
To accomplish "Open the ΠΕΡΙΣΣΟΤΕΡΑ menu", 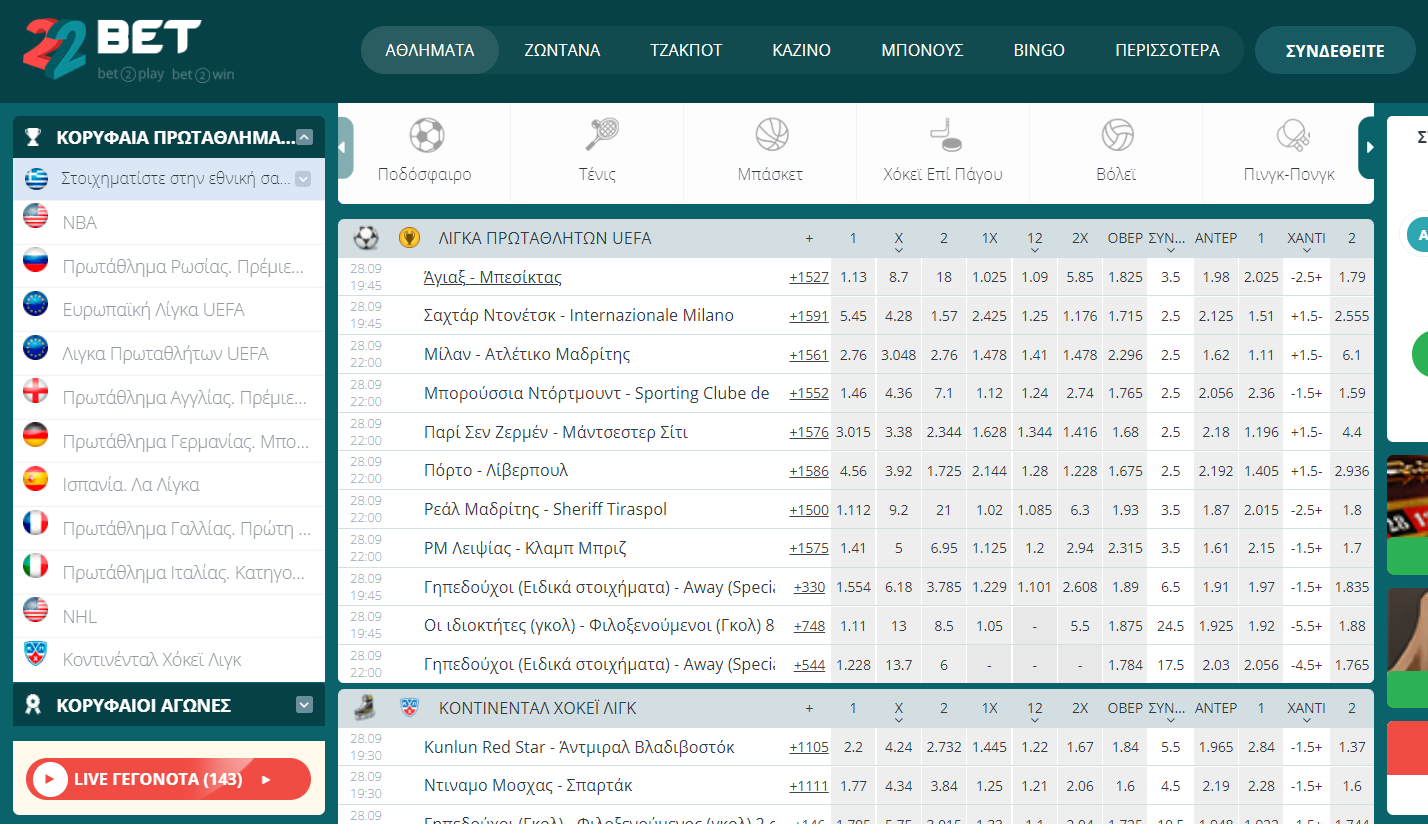I will tap(1167, 50).
